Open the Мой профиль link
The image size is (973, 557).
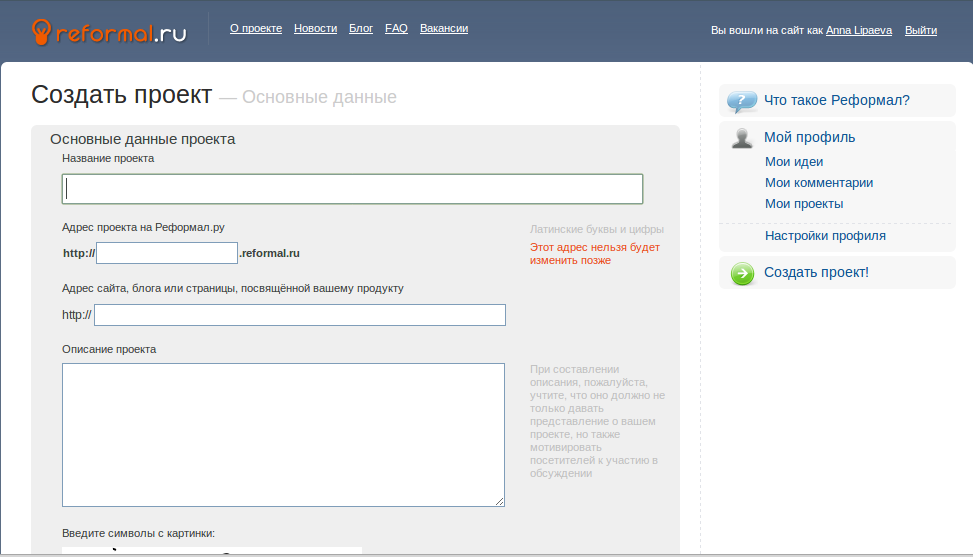click(x=809, y=138)
